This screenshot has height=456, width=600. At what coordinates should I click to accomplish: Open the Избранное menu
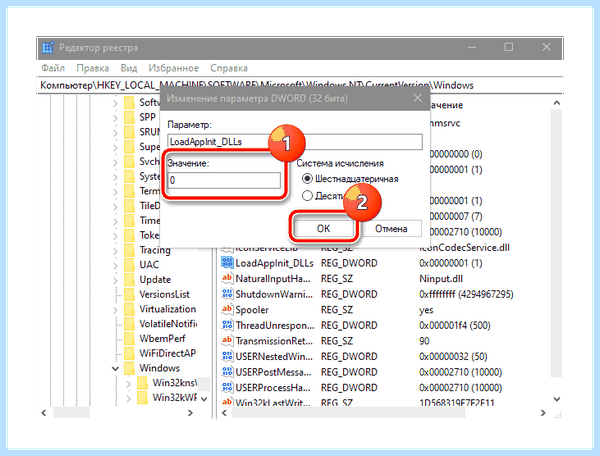pyautogui.click(x=173, y=68)
